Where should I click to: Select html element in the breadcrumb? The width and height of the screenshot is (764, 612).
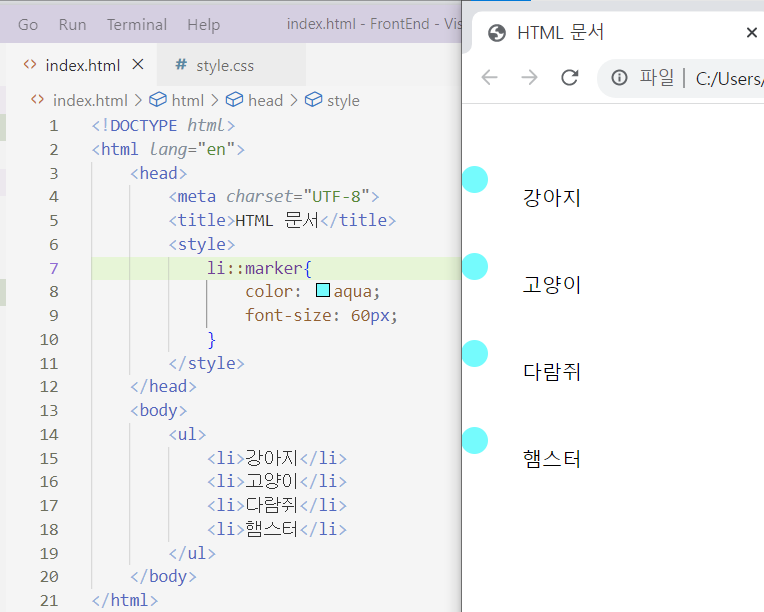188,100
